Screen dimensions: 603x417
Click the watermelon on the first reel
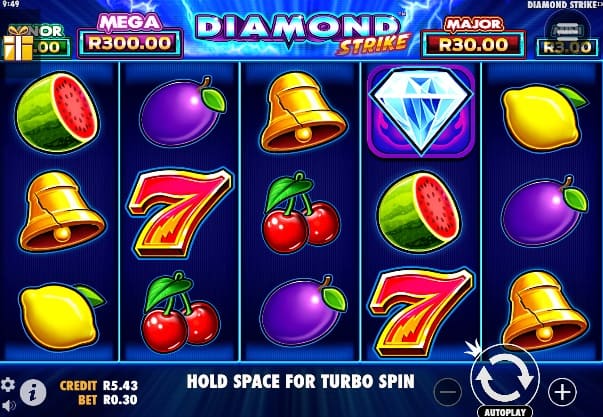57,112
